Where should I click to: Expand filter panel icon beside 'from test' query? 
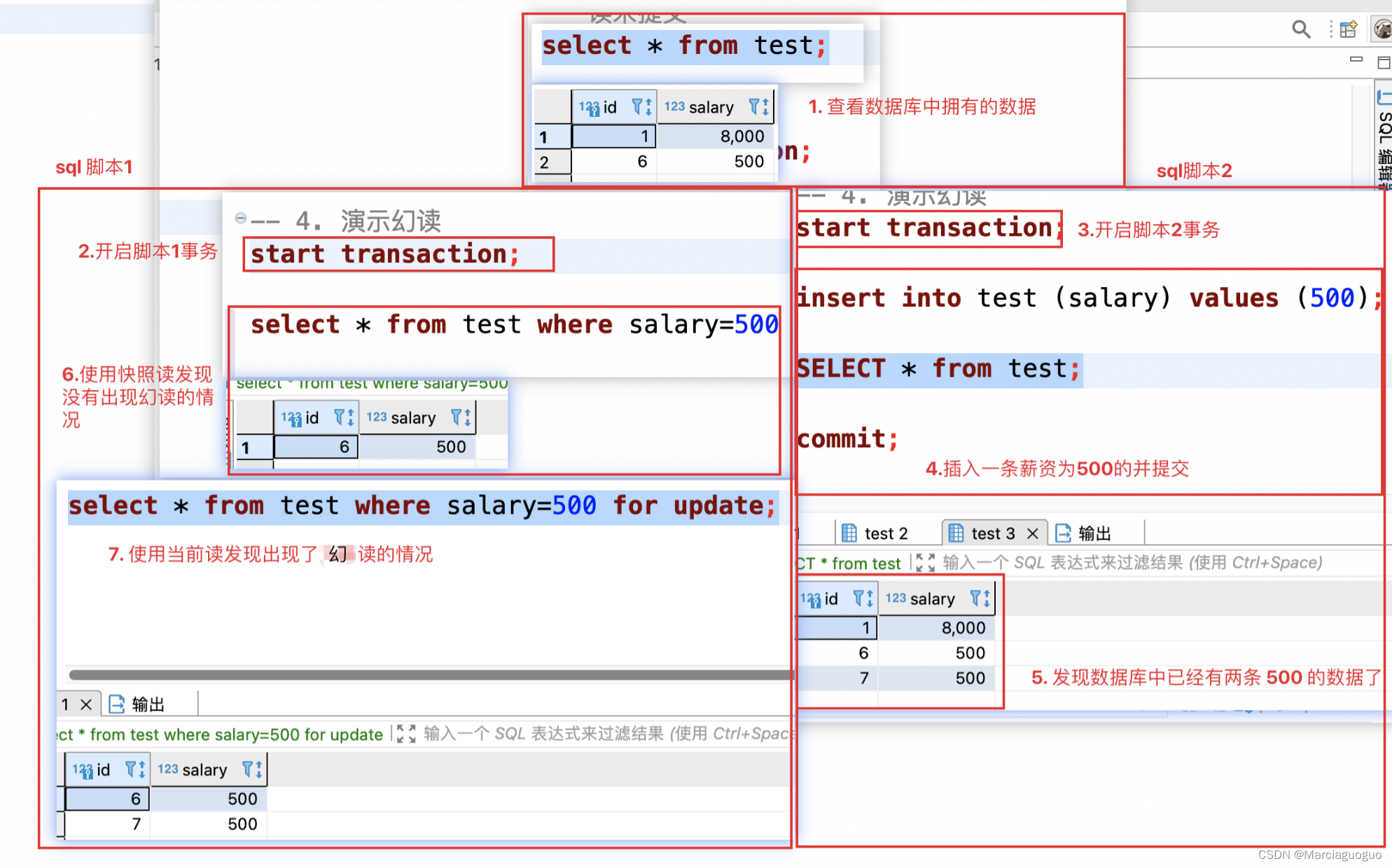tap(925, 562)
